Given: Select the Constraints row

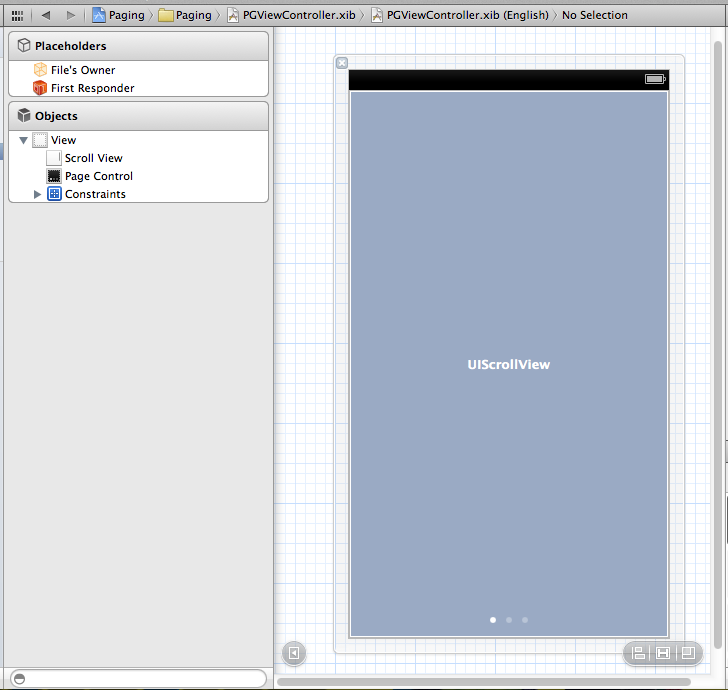Looking at the screenshot, I should [138, 194].
